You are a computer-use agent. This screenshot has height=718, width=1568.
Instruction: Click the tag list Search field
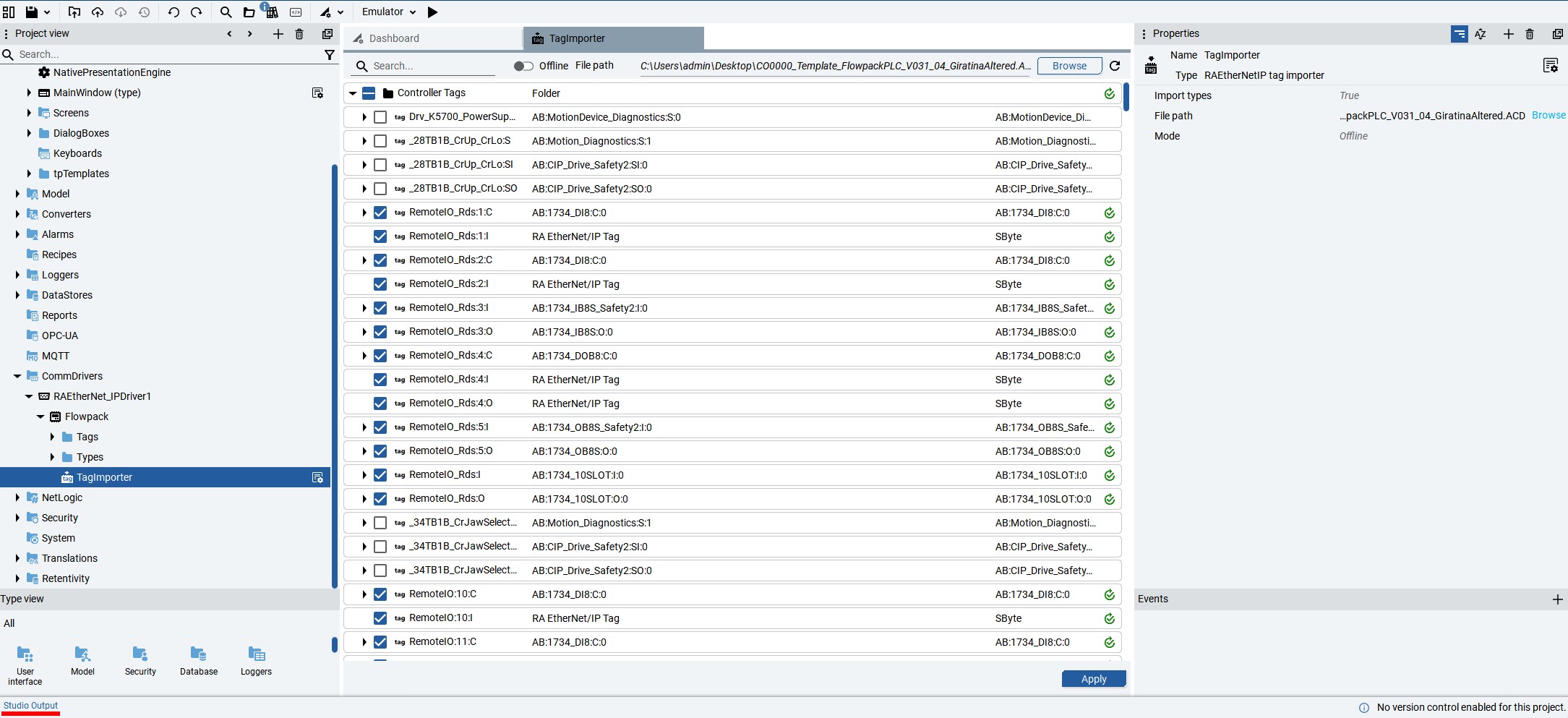430,66
